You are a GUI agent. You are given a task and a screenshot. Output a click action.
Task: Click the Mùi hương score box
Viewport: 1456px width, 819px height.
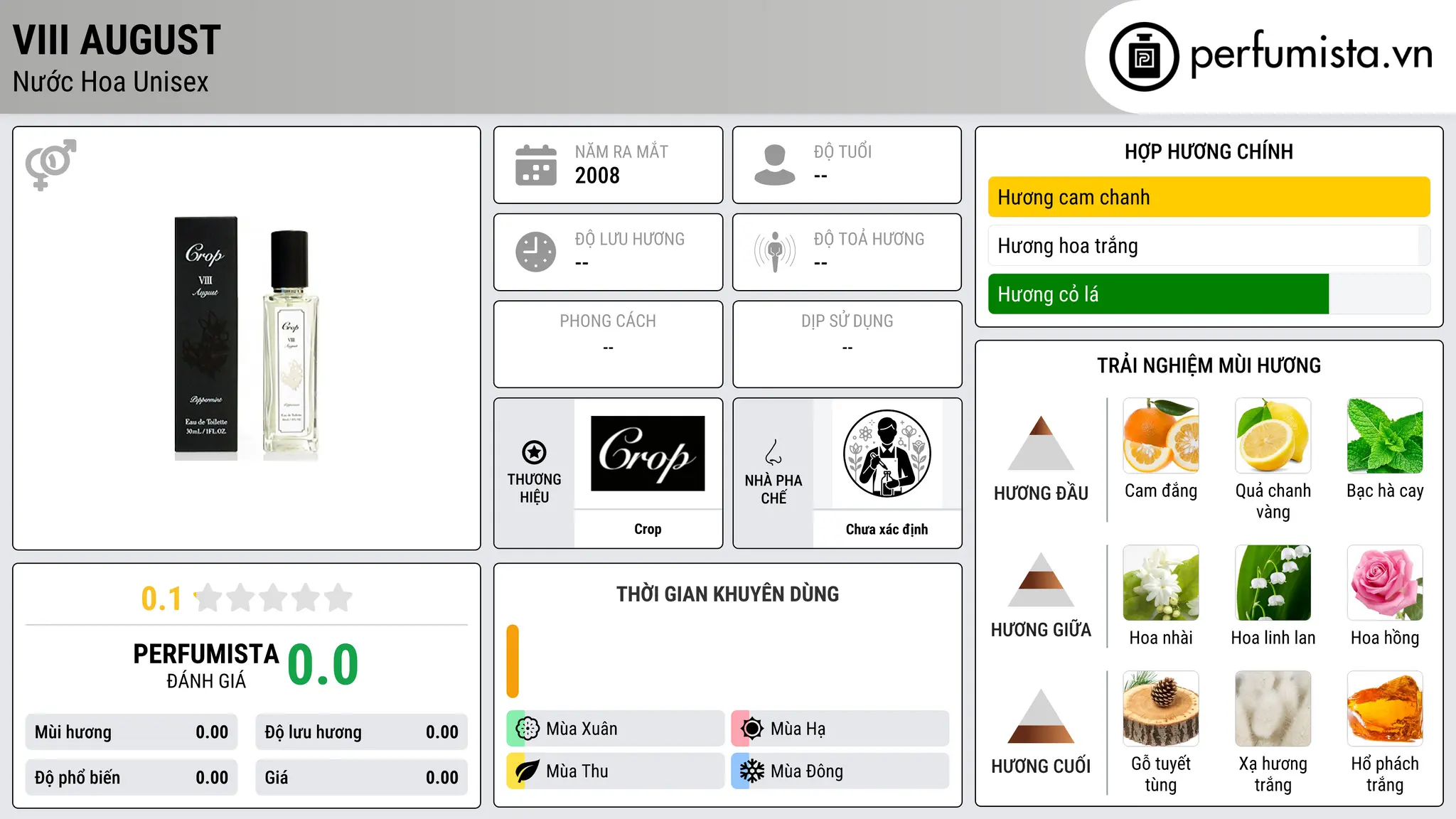132,732
